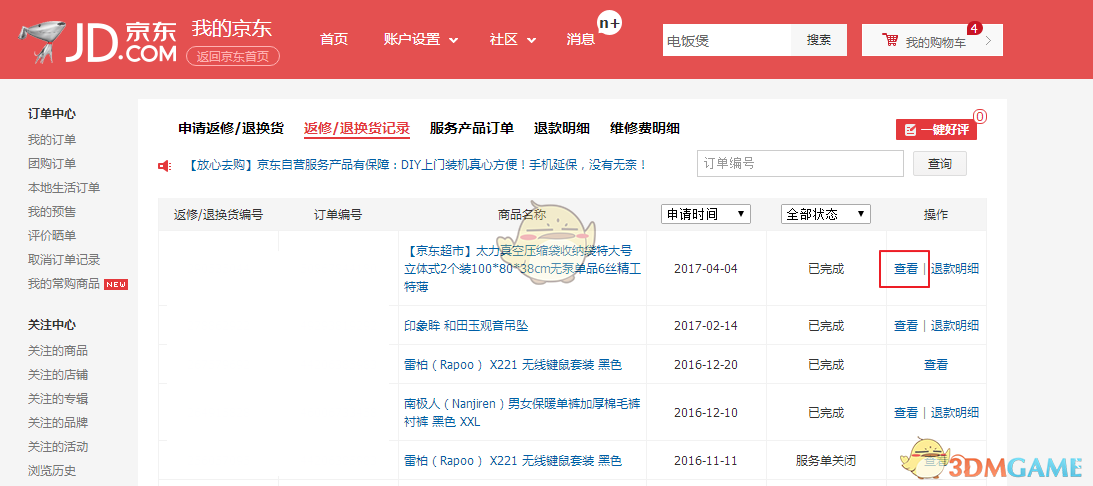
Task: Click the 返回京东首页 button
Action: (x=233, y=56)
